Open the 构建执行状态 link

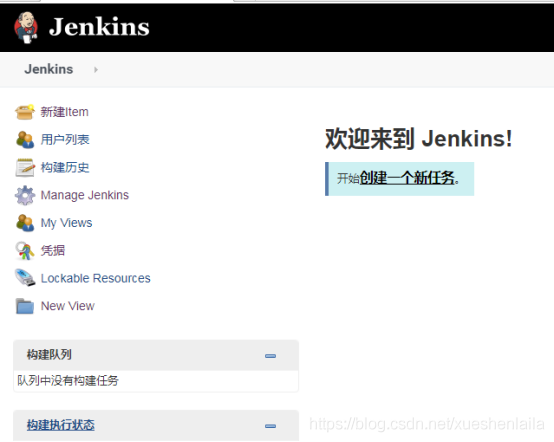click(61, 425)
